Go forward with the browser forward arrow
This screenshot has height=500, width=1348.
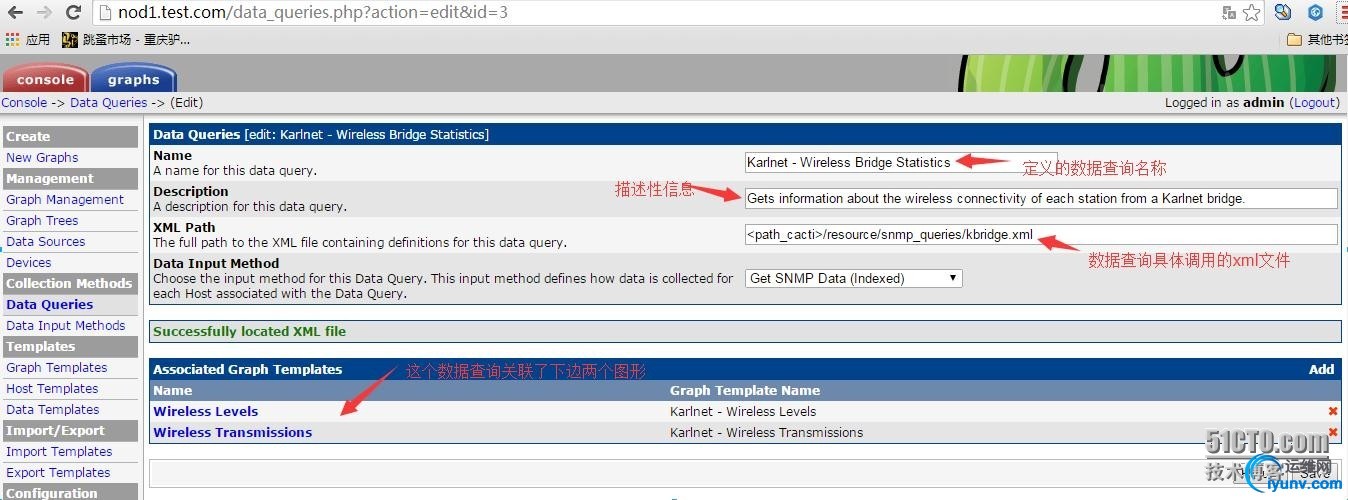tap(44, 13)
